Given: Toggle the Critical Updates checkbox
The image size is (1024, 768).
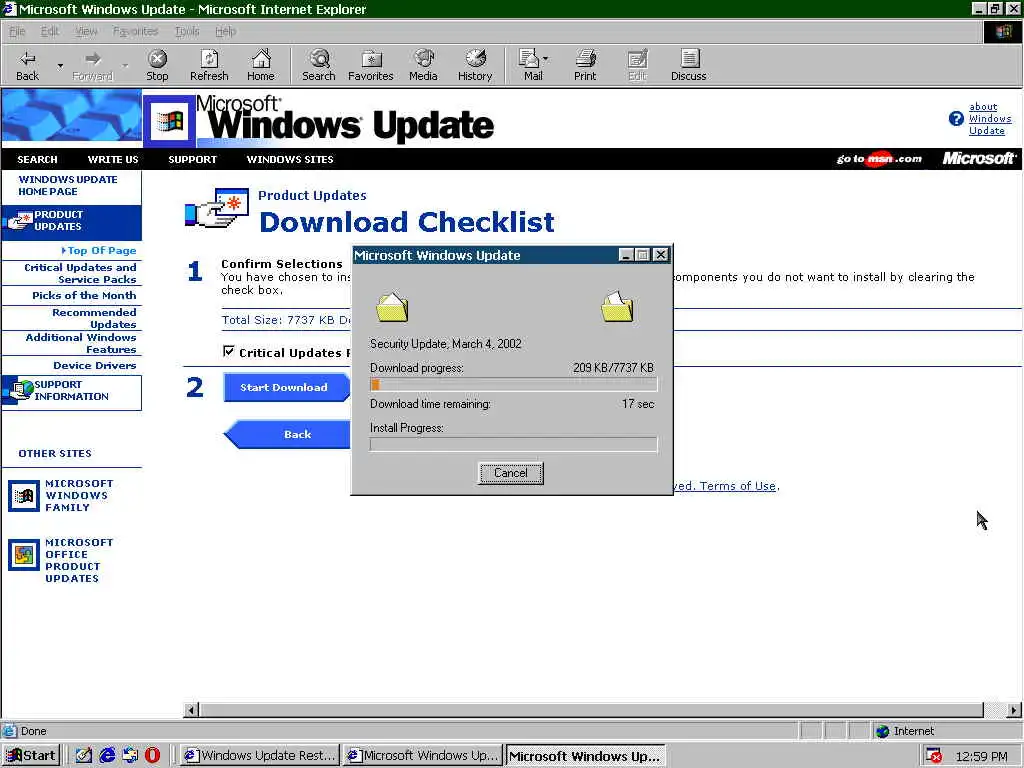Looking at the screenshot, I should [x=229, y=351].
